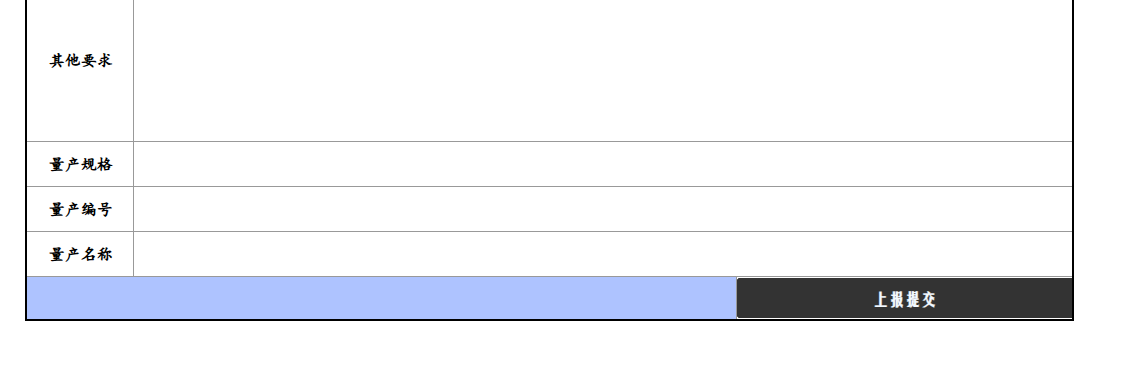Click empty white area below the form
The width and height of the screenshot is (1137, 386).
pyautogui.click(x=568, y=354)
